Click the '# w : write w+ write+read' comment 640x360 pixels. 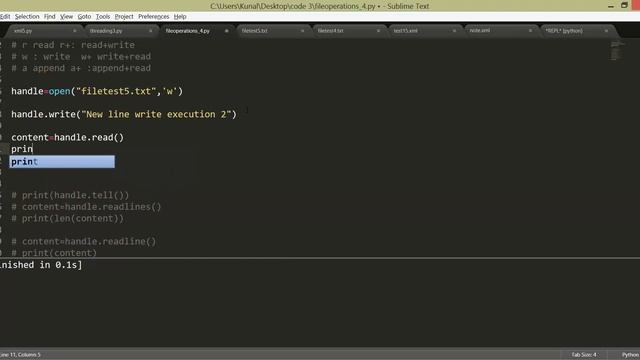(81, 56)
